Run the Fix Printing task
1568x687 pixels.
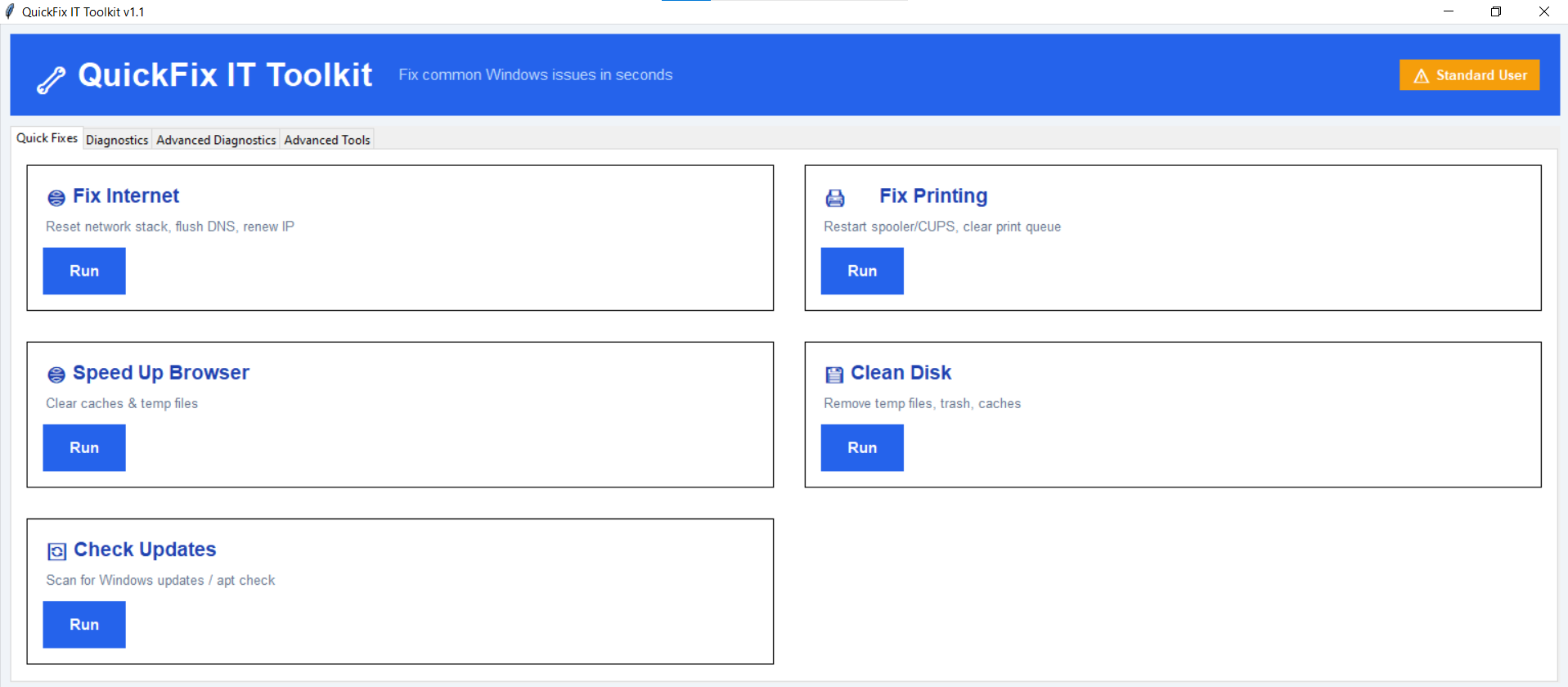coord(862,271)
